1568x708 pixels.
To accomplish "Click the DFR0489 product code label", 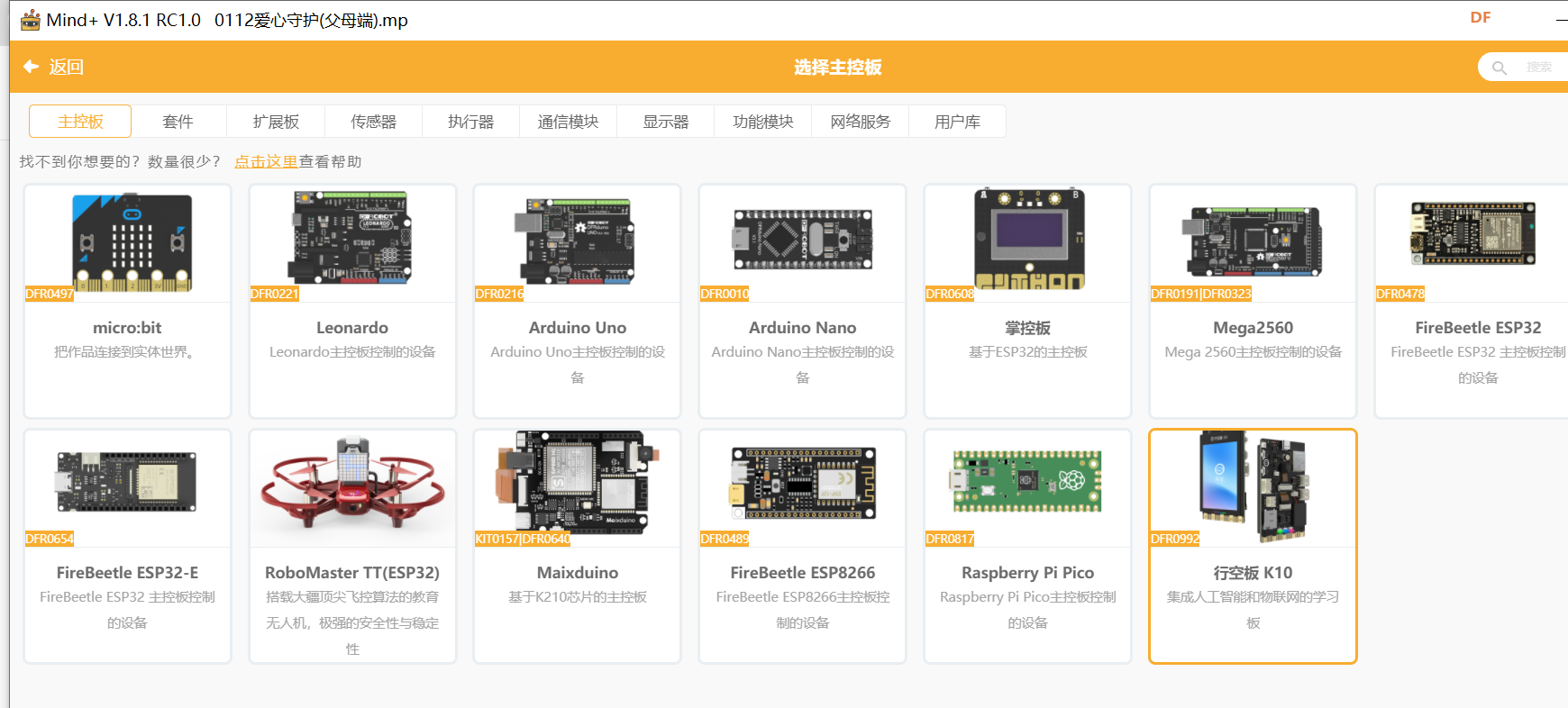I will (725, 539).
